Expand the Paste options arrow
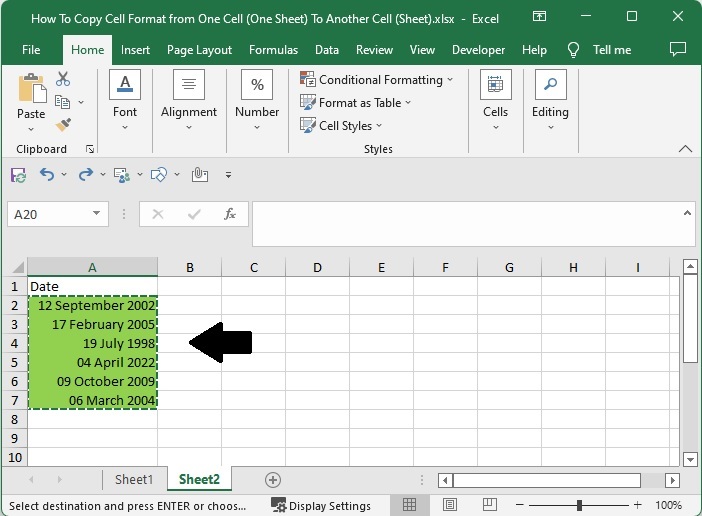 click(31, 129)
